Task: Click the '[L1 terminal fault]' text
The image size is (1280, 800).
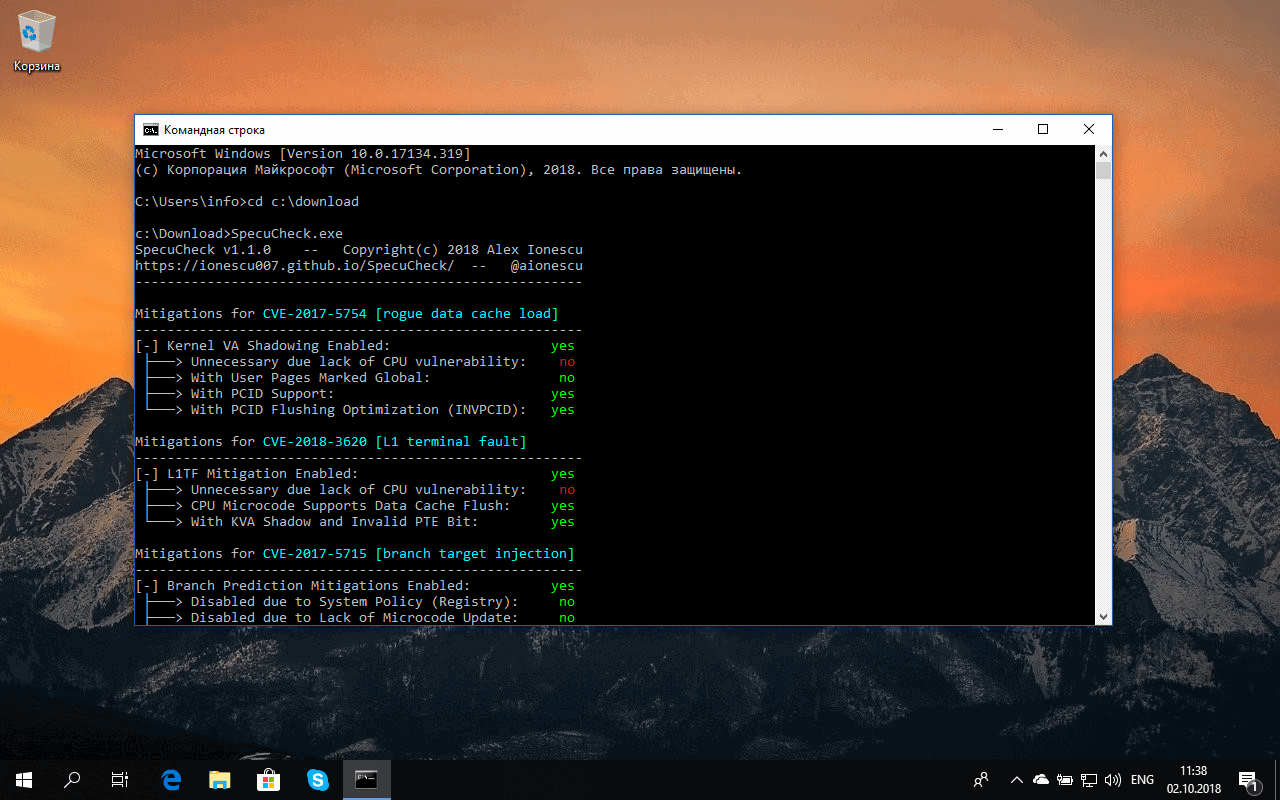Action: [x=451, y=442]
